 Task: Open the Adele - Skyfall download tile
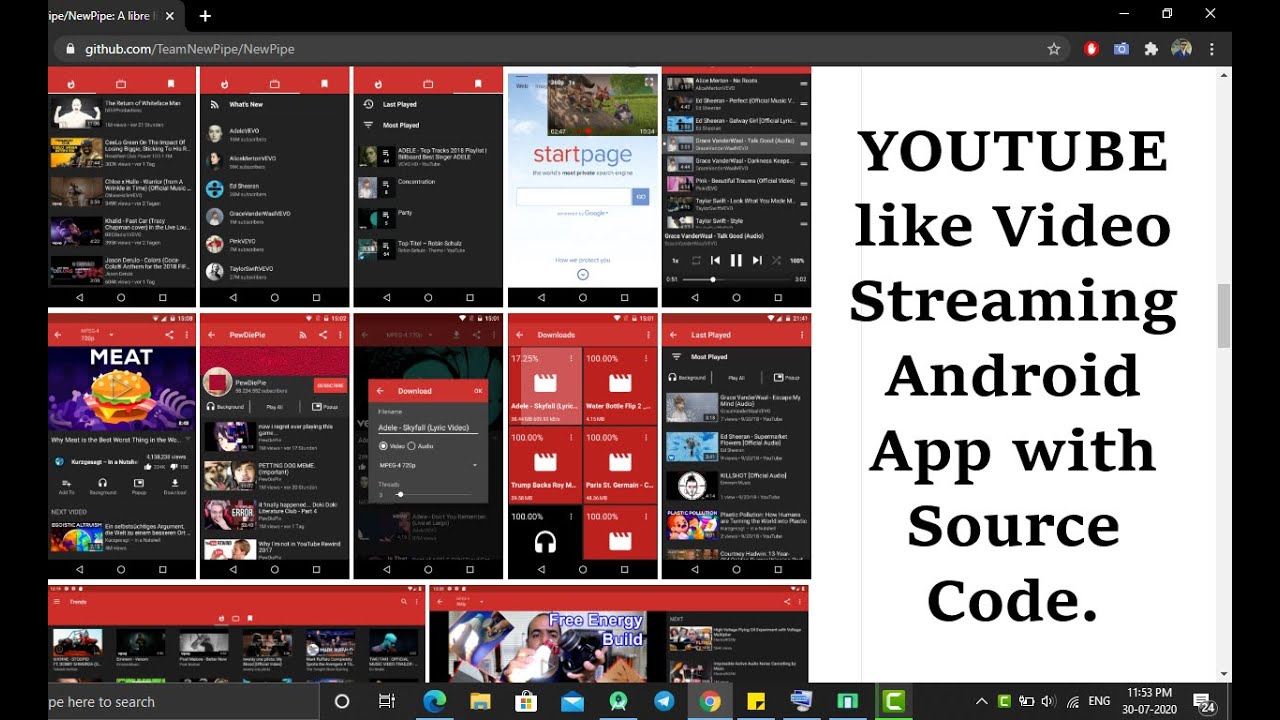(543, 387)
